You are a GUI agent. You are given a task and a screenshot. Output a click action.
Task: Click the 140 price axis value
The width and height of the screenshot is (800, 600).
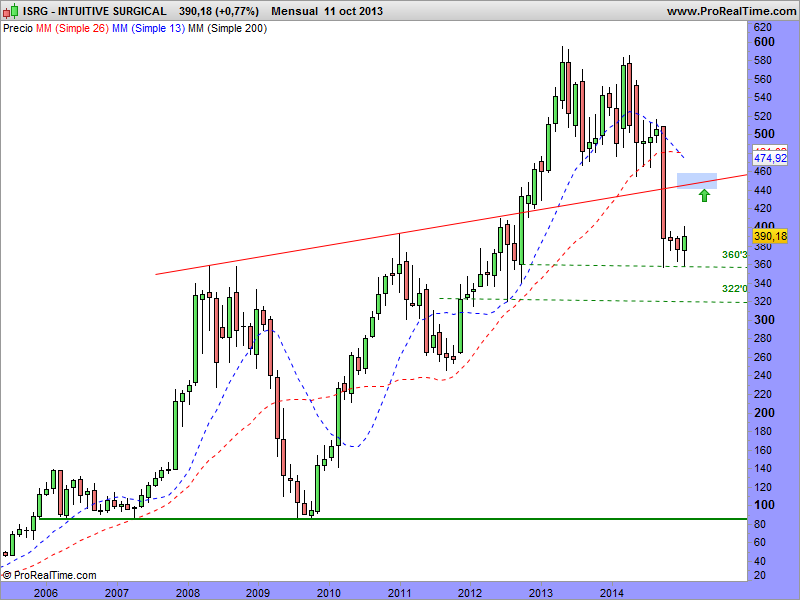(x=763, y=468)
